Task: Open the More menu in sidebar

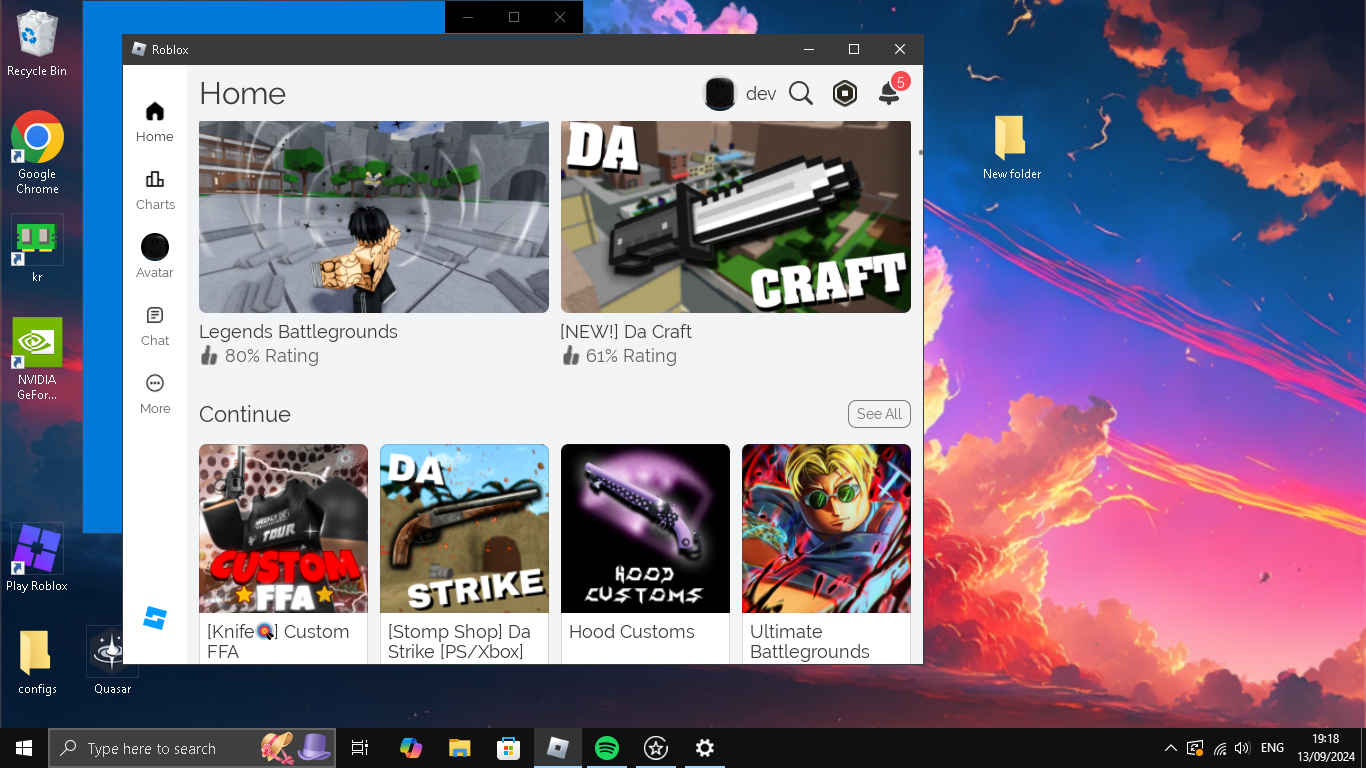Action: [x=155, y=394]
